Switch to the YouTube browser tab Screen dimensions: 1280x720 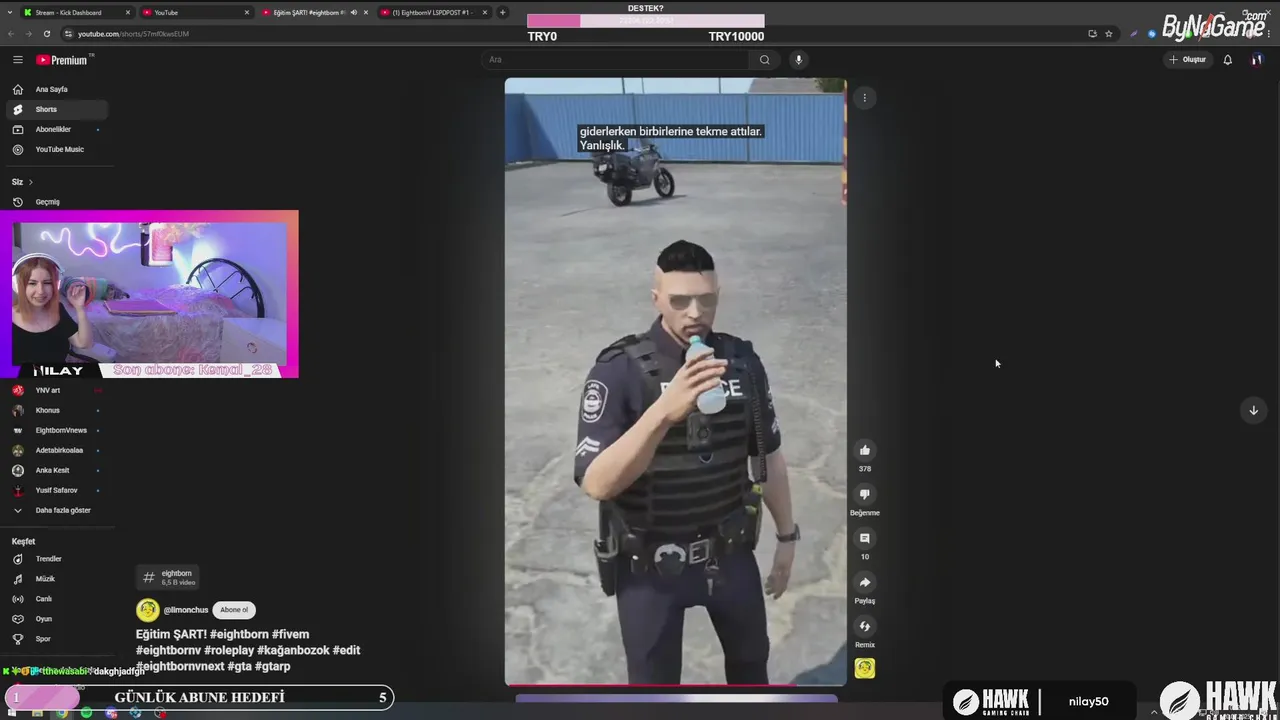coord(195,12)
